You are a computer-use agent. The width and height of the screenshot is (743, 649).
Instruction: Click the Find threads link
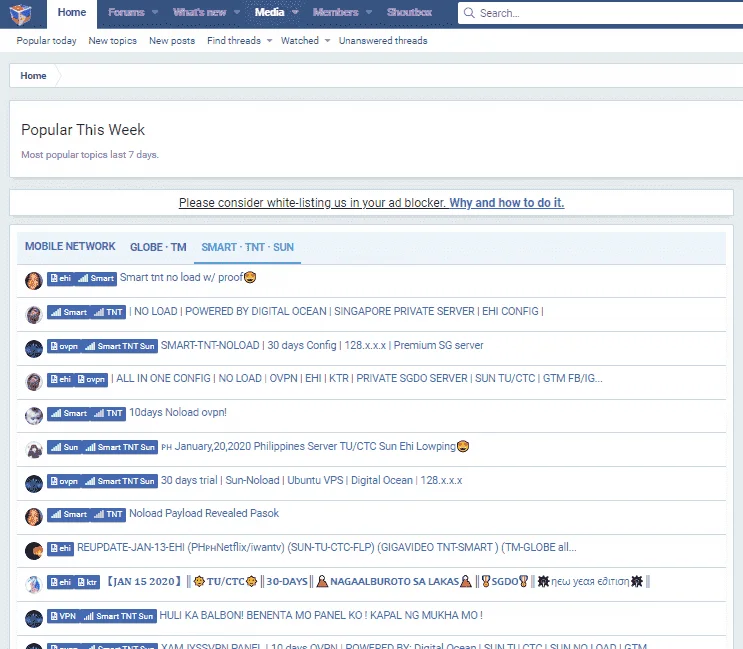(234, 41)
